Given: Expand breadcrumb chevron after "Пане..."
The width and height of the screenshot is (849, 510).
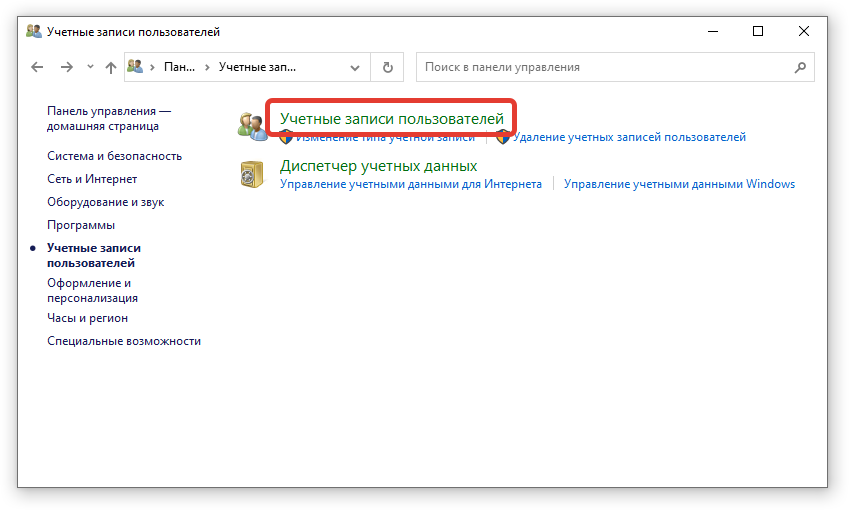Looking at the screenshot, I should point(206,67).
